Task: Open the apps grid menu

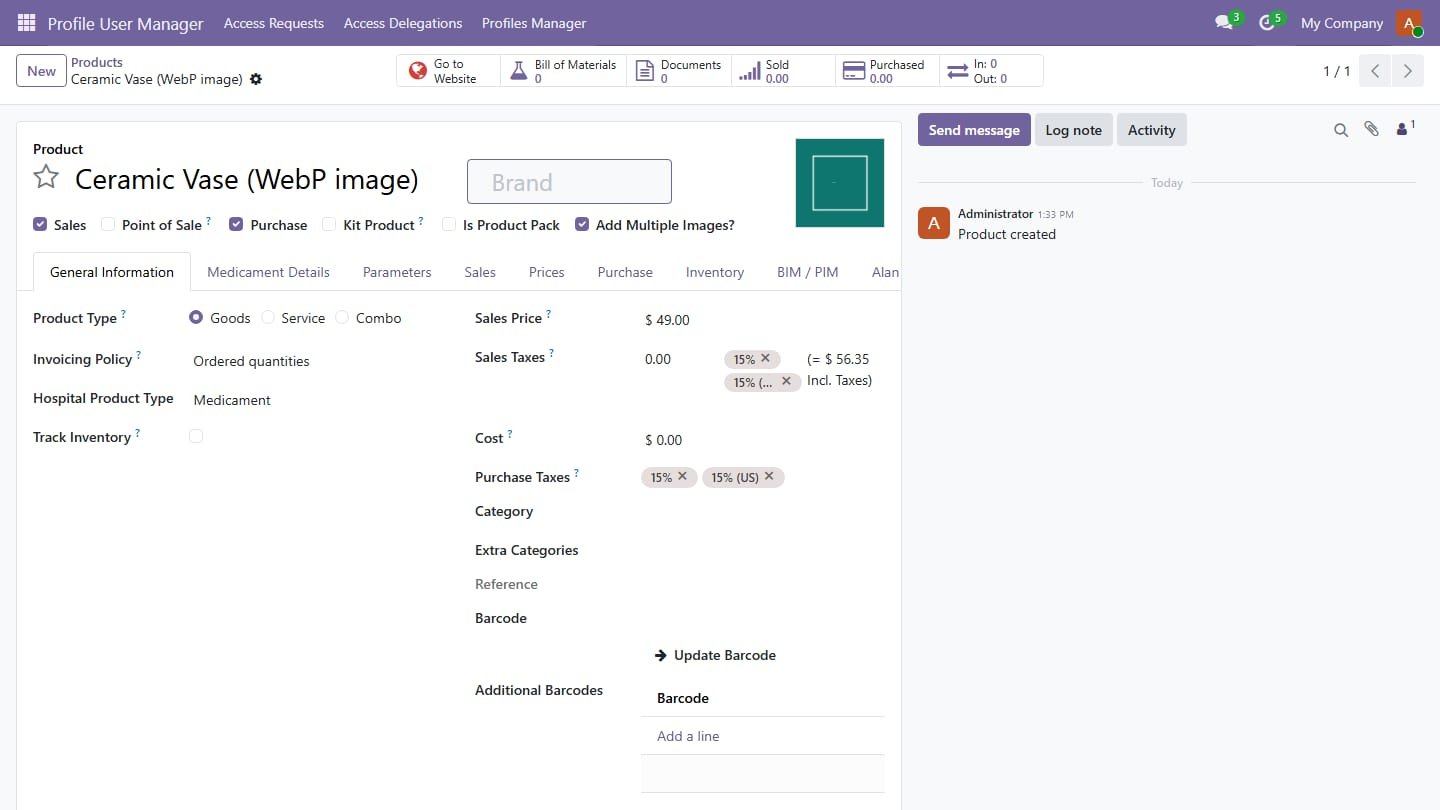Action: tap(27, 23)
